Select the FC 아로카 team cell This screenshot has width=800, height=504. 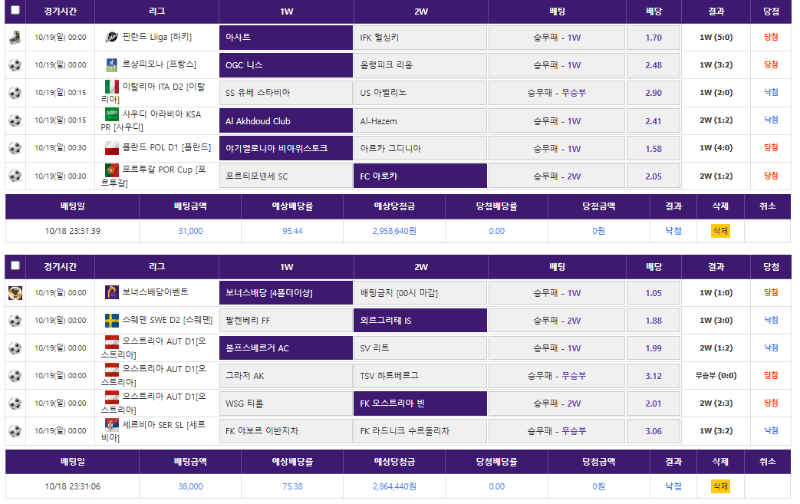420,176
